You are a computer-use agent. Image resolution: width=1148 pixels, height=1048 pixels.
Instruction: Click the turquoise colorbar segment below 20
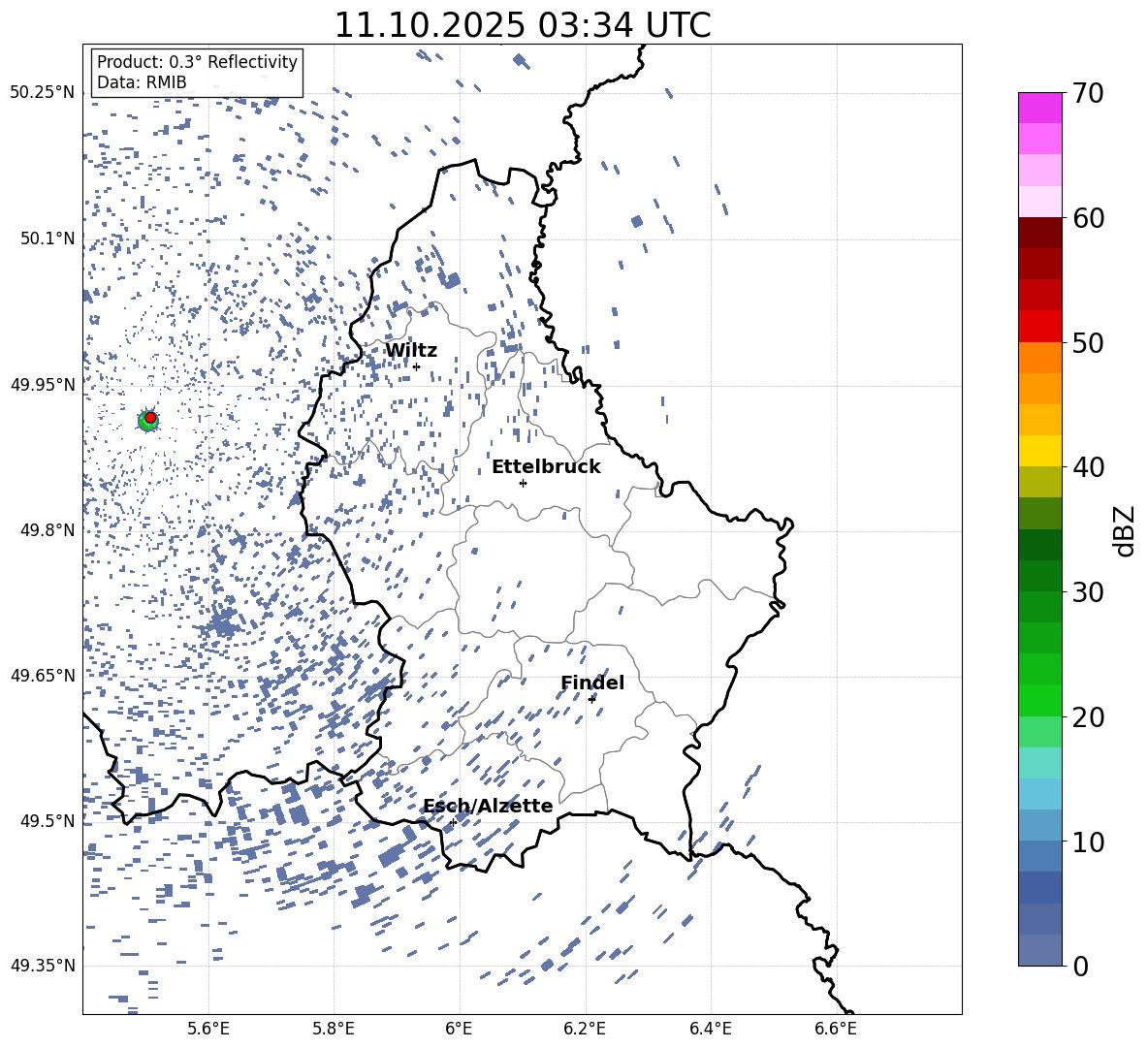[1039, 763]
